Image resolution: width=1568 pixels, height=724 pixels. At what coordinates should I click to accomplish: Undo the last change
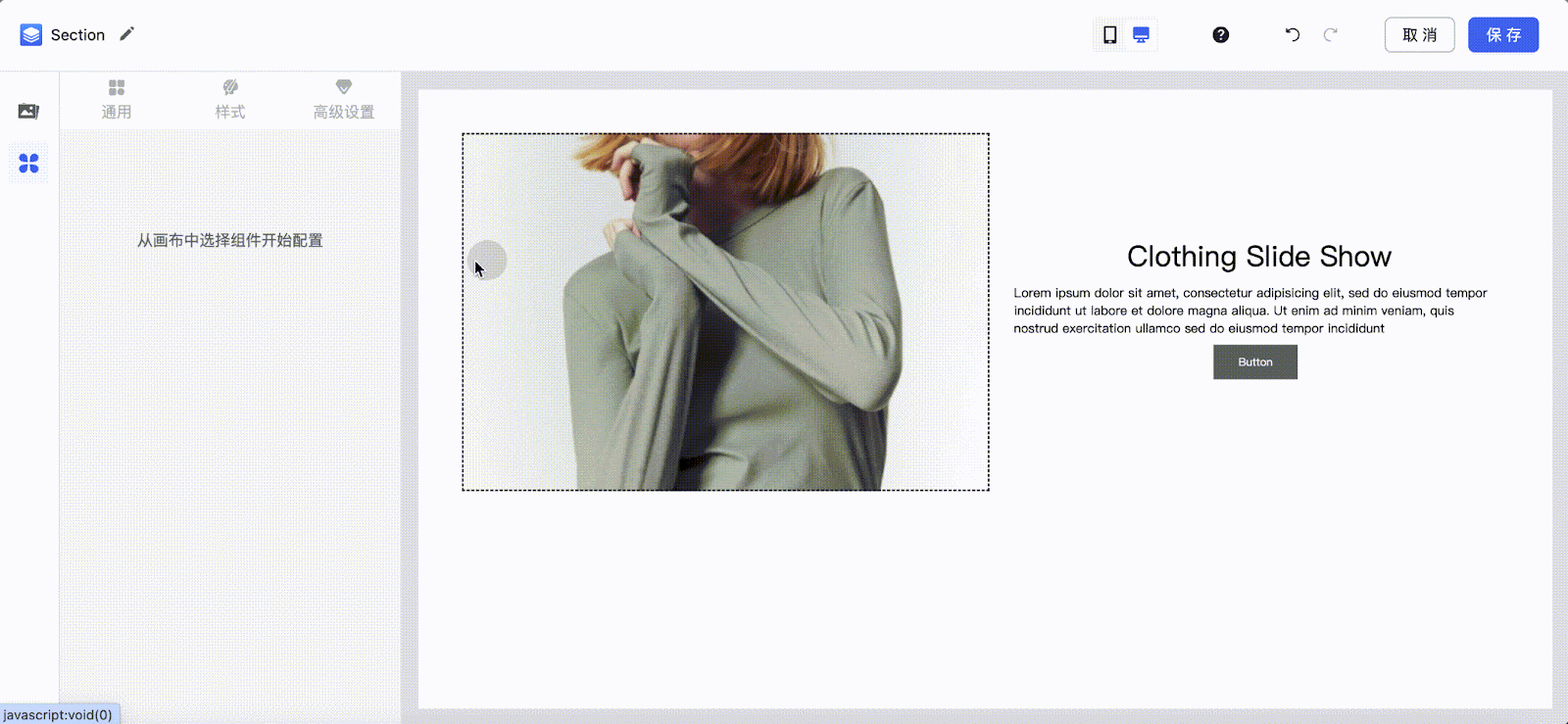click(x=1293, y=35)
